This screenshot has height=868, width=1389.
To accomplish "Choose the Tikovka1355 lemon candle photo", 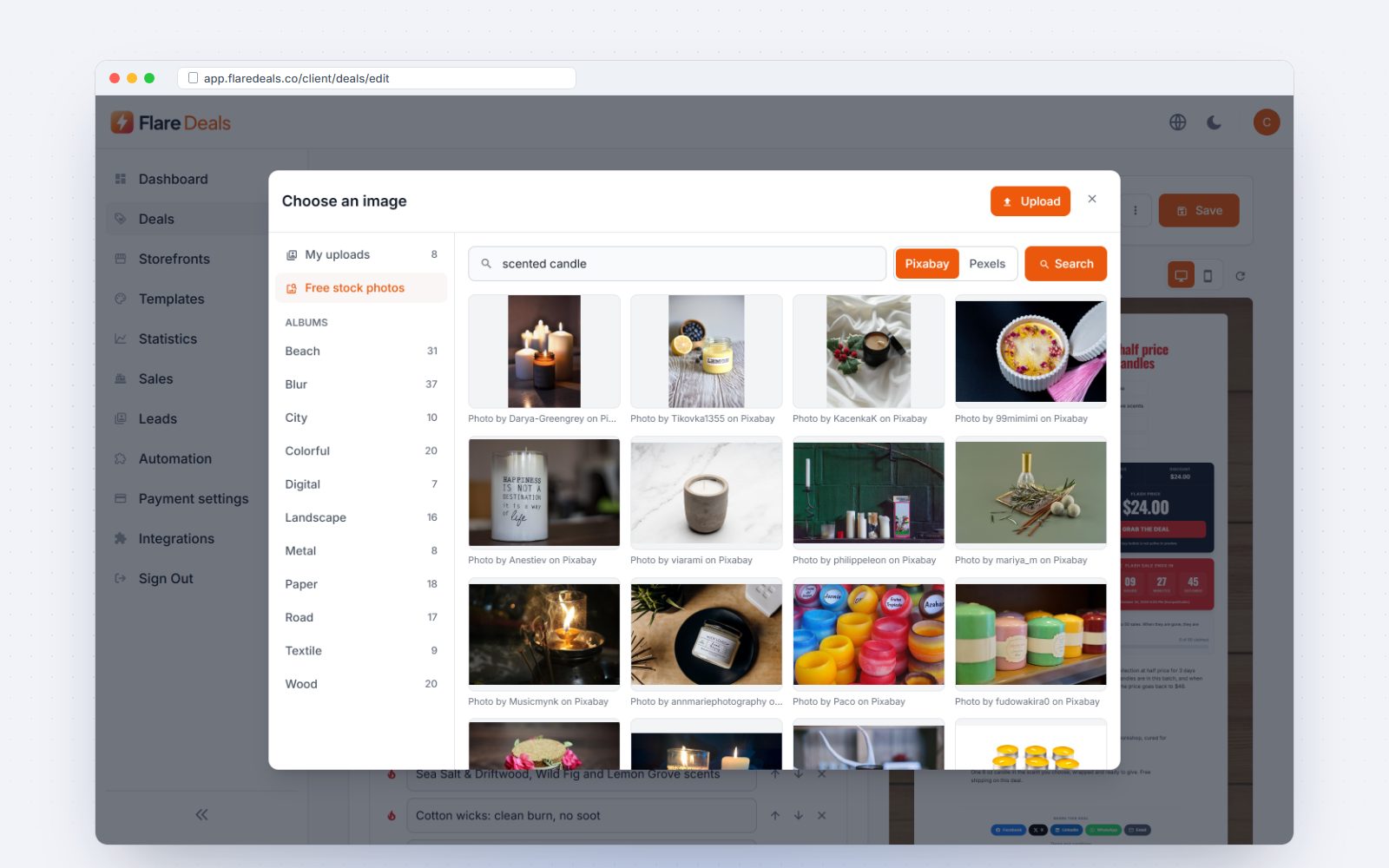I will coord(706,352).
